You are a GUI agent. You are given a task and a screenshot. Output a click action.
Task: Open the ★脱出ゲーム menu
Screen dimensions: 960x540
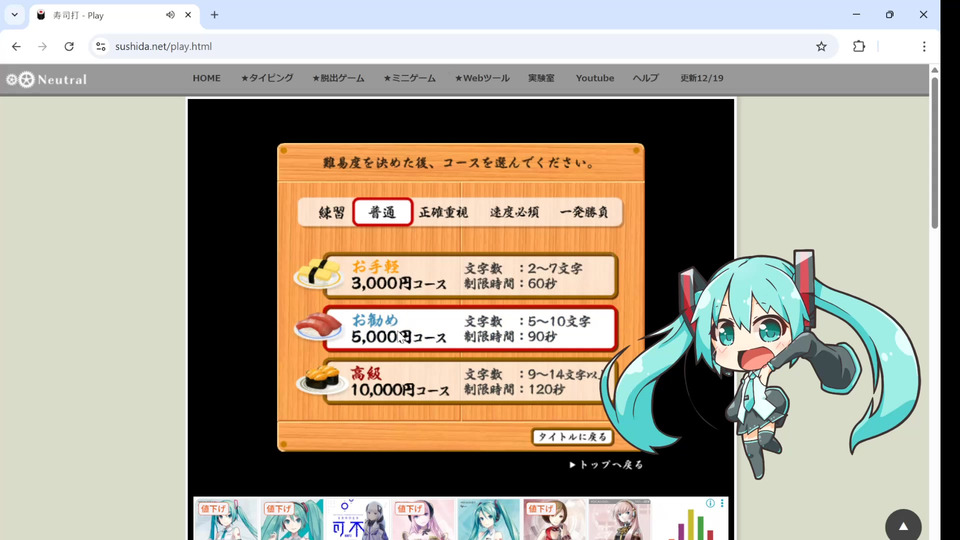click(x=338, y=78)
